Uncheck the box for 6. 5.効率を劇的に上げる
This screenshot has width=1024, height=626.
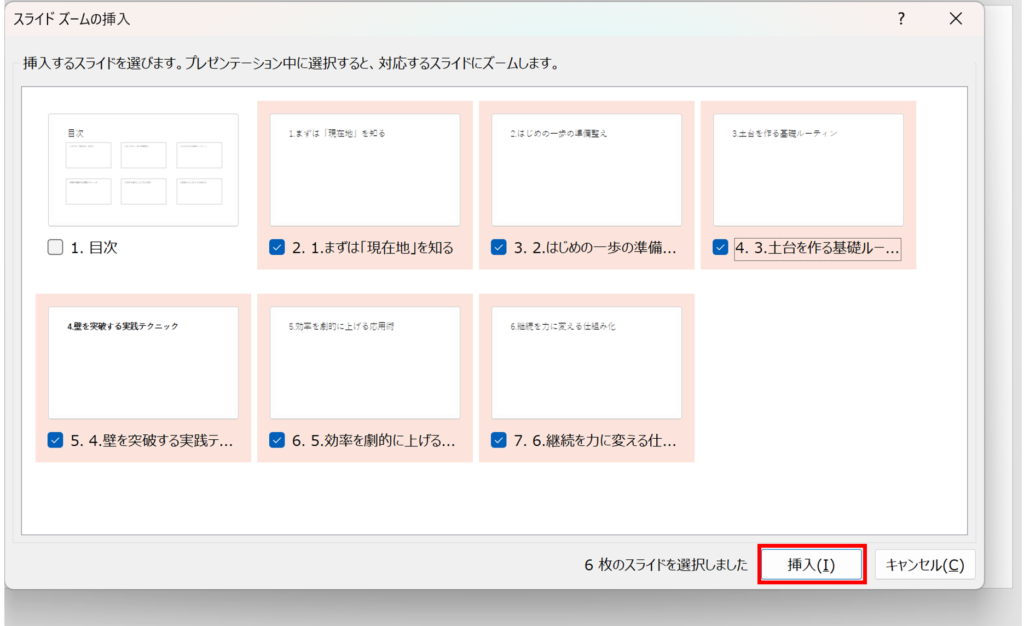pyautogui.click(x=277, y=440)
